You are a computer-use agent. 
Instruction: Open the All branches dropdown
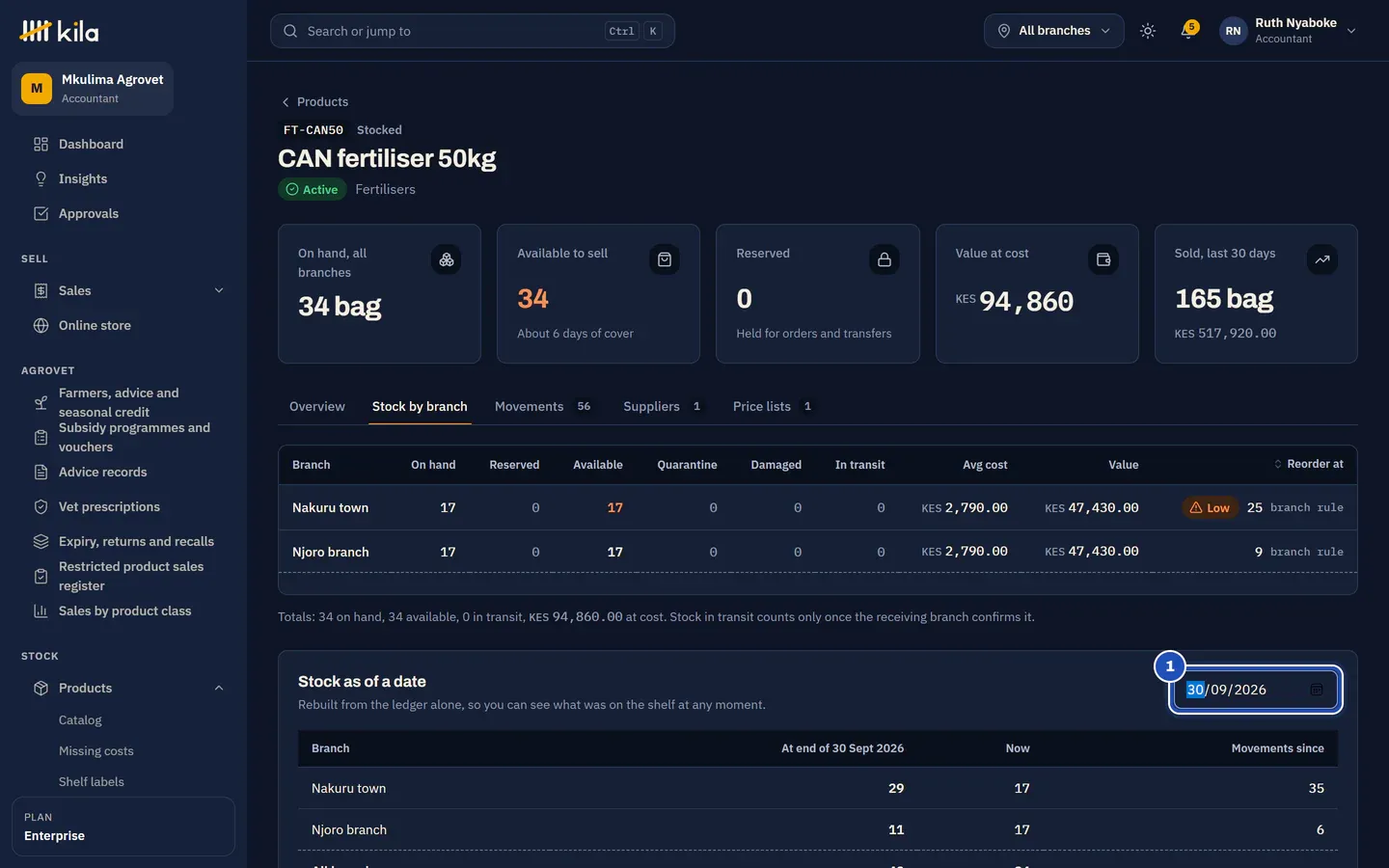coord(1054,31)
